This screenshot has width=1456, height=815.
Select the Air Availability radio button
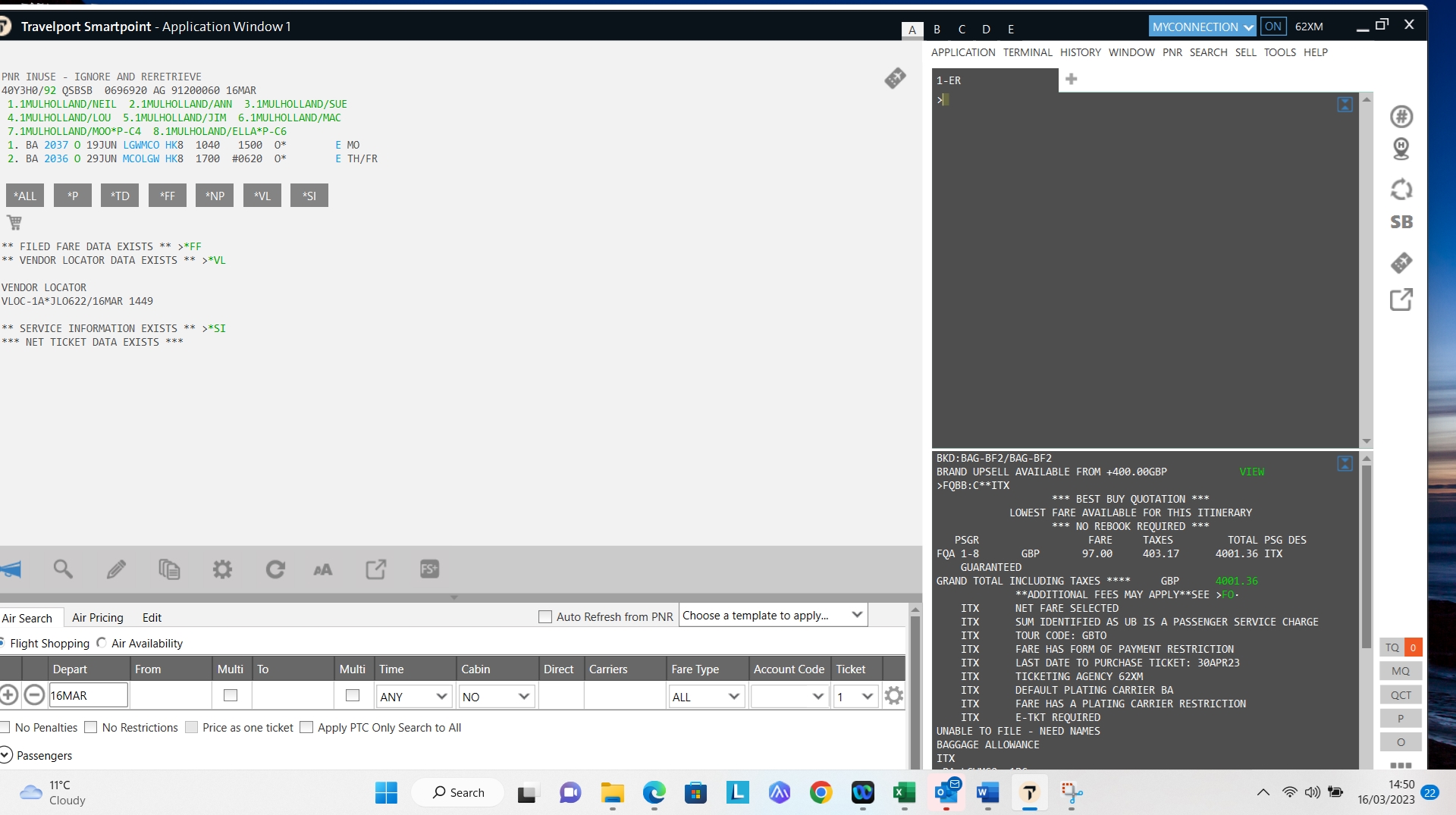(x=102, y=643)
